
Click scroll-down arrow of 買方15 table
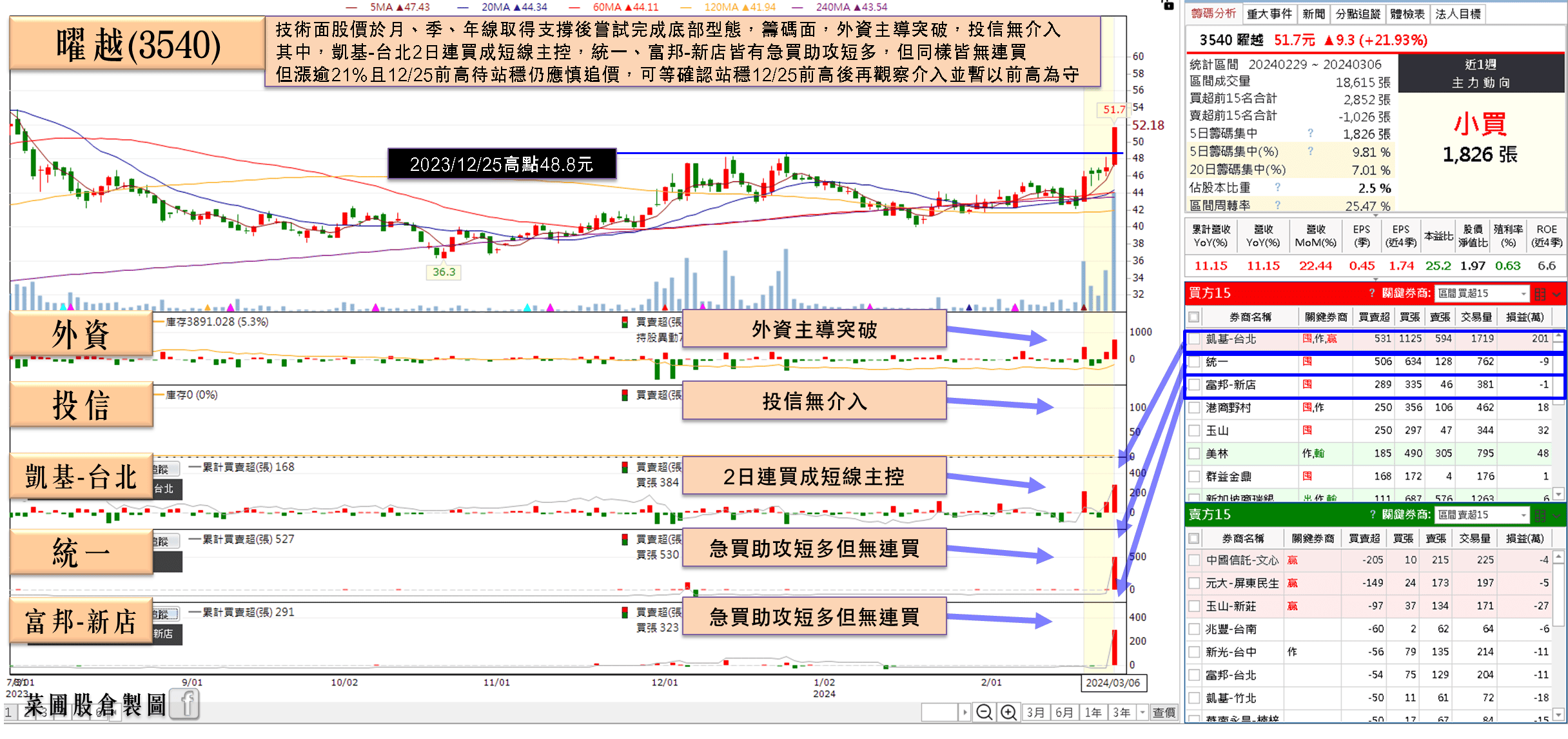1558,494
